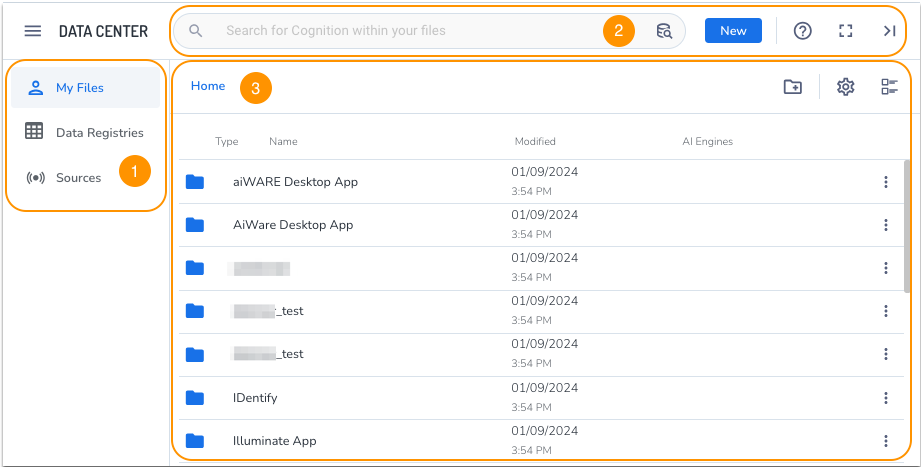The image size is (921, 467).
Task: Open the help question mark icon
Action: point(802,31)
